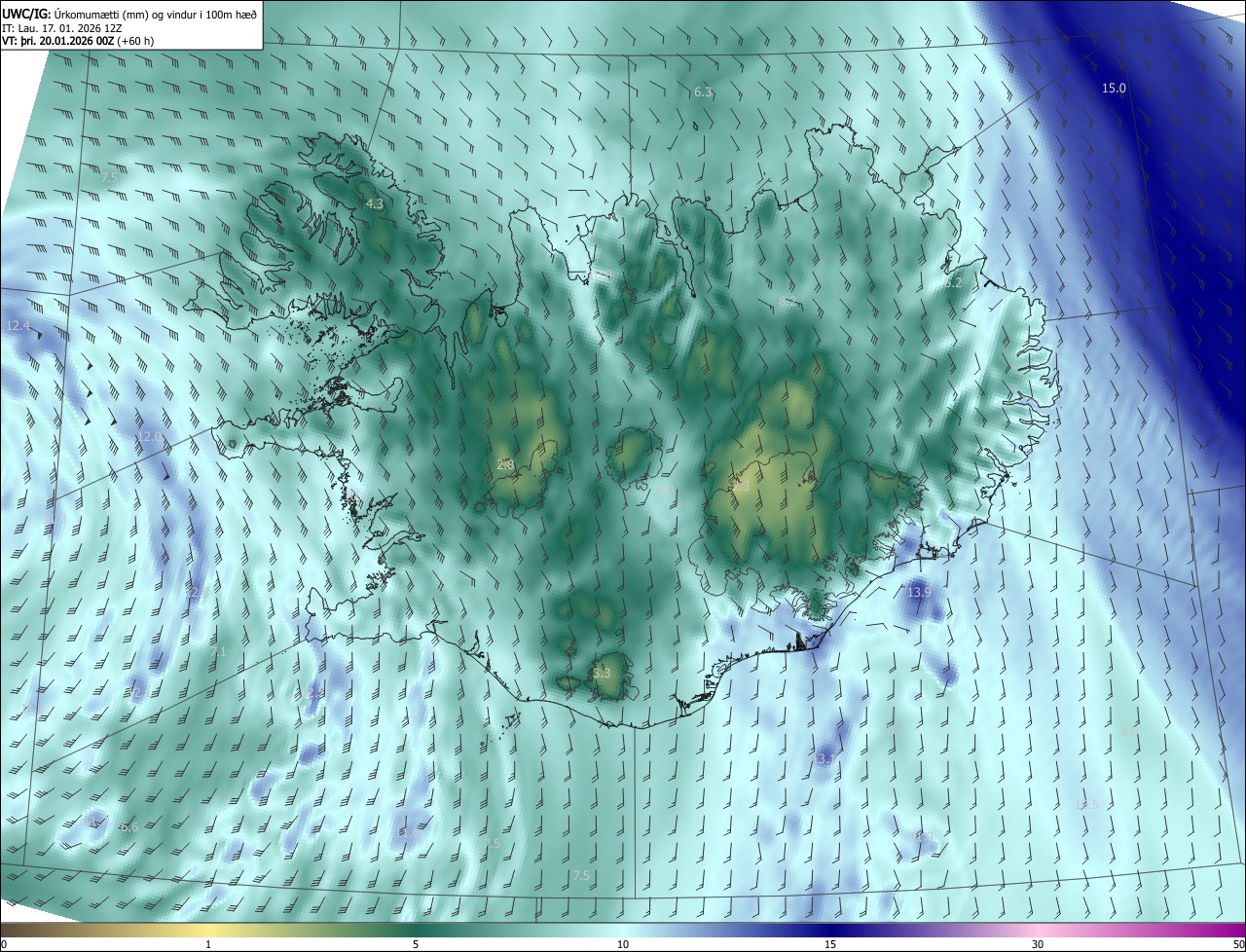Click the colorbar tick label '0'

(4, 944)
